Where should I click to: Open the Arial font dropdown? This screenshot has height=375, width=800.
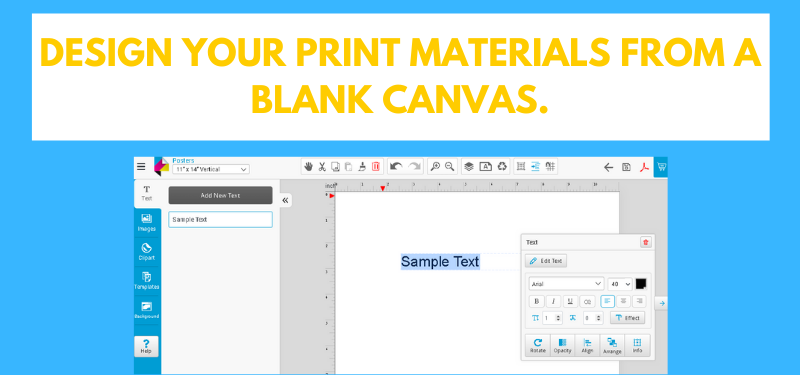(x=566, y=284)
